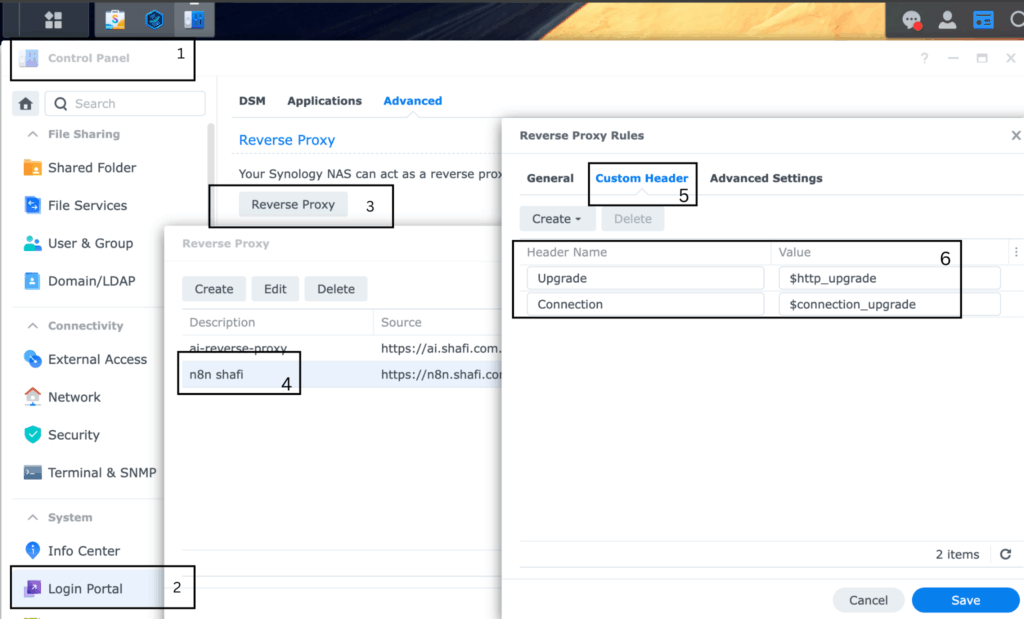The image size is (1024, 619).
Task: Collapse the Connectivity section
Action: [x=32, y=326]
